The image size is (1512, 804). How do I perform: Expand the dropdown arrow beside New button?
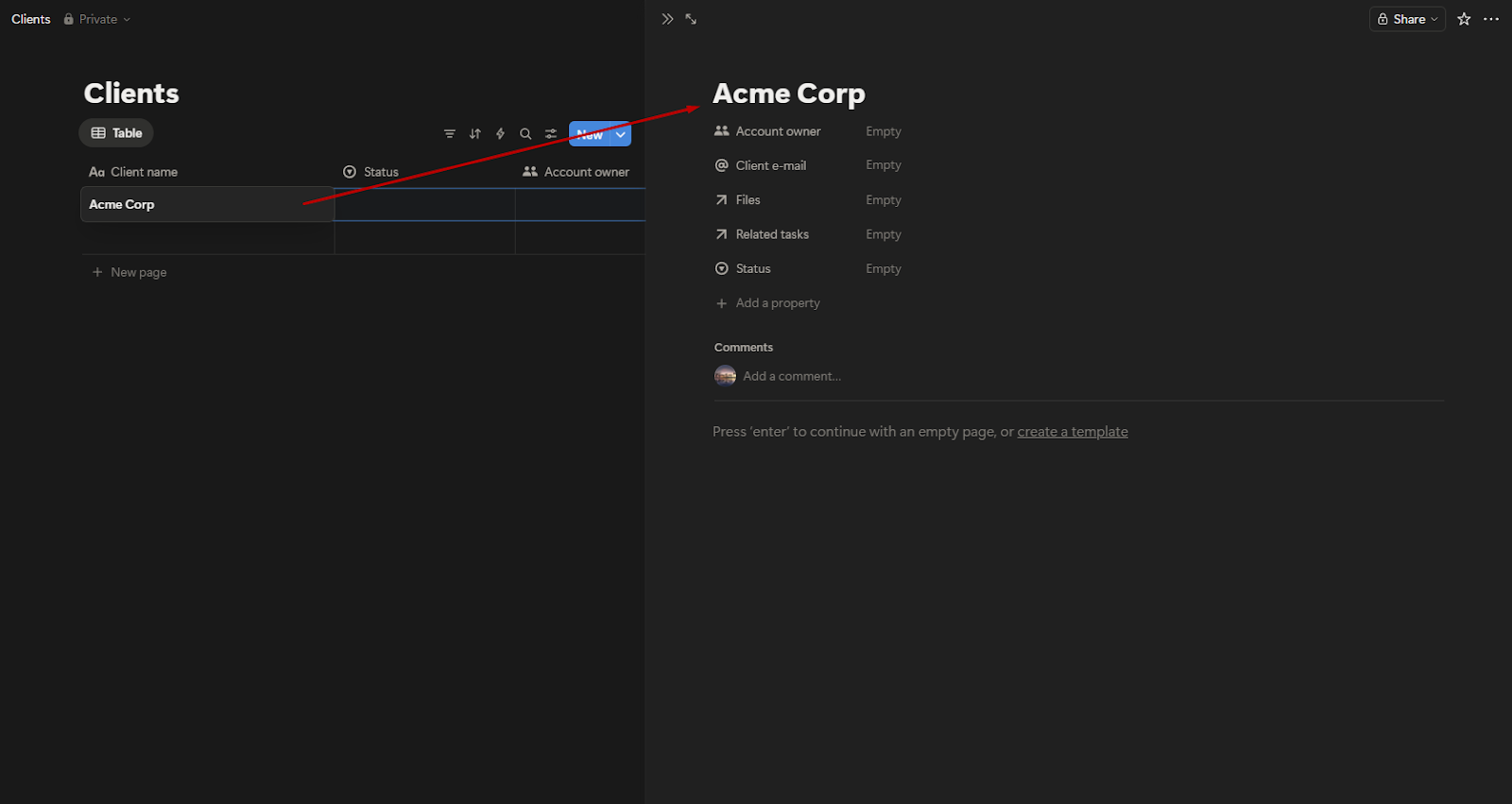[621, 134]
